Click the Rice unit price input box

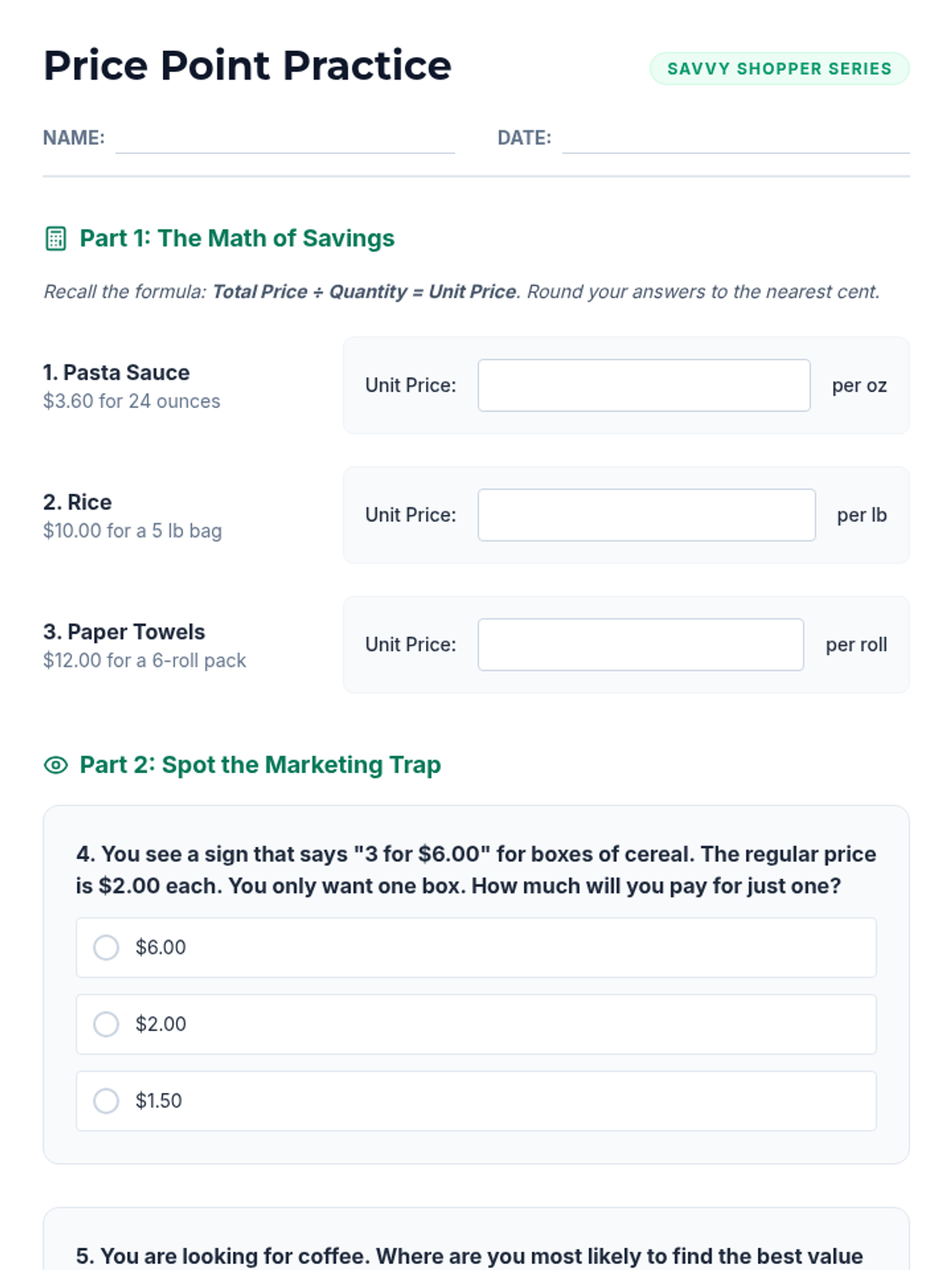coord(646,515)
